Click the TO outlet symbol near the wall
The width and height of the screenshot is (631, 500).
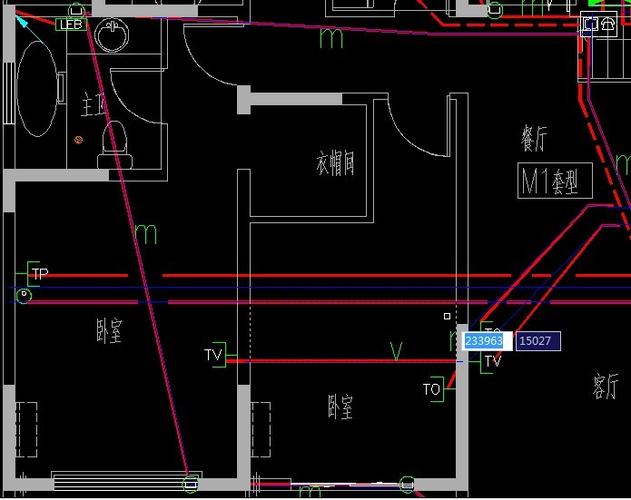click(432, 389)
